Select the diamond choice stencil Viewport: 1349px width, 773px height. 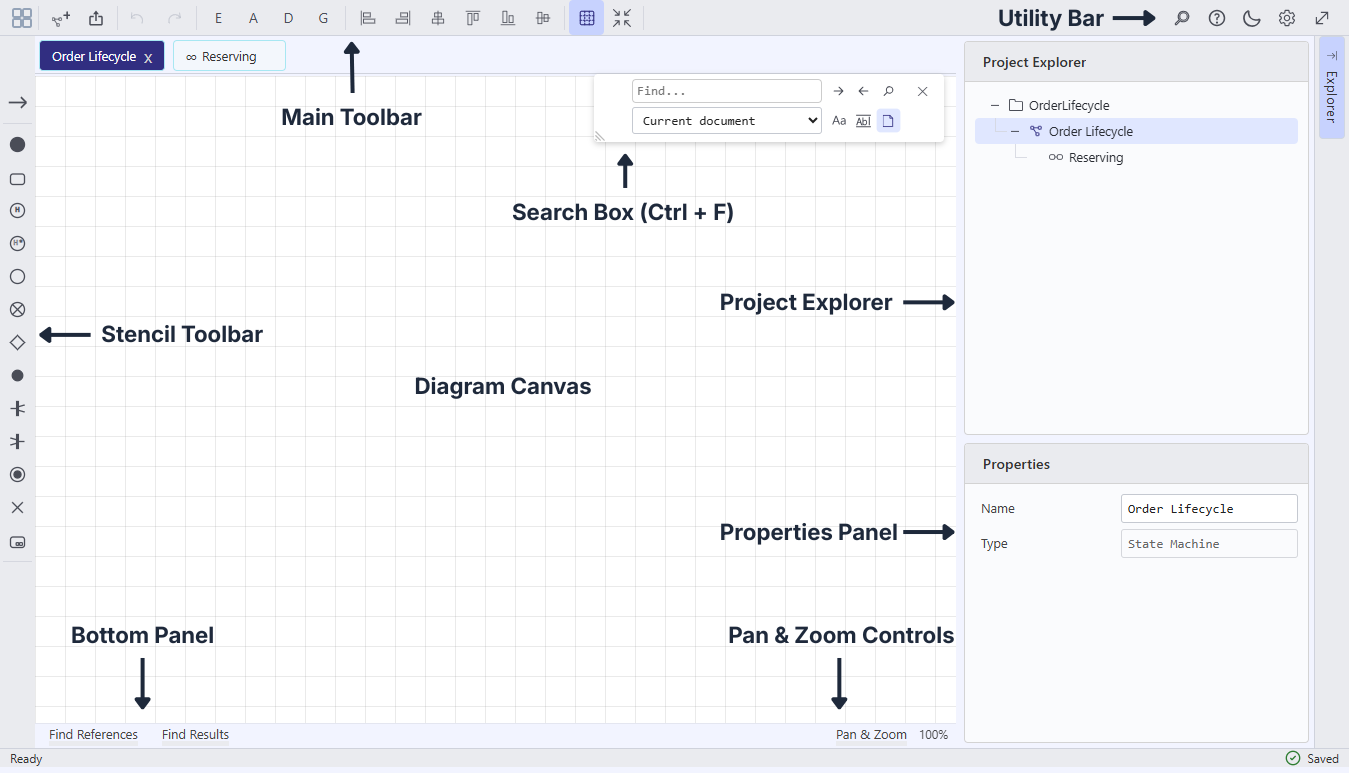coord(17,343)
